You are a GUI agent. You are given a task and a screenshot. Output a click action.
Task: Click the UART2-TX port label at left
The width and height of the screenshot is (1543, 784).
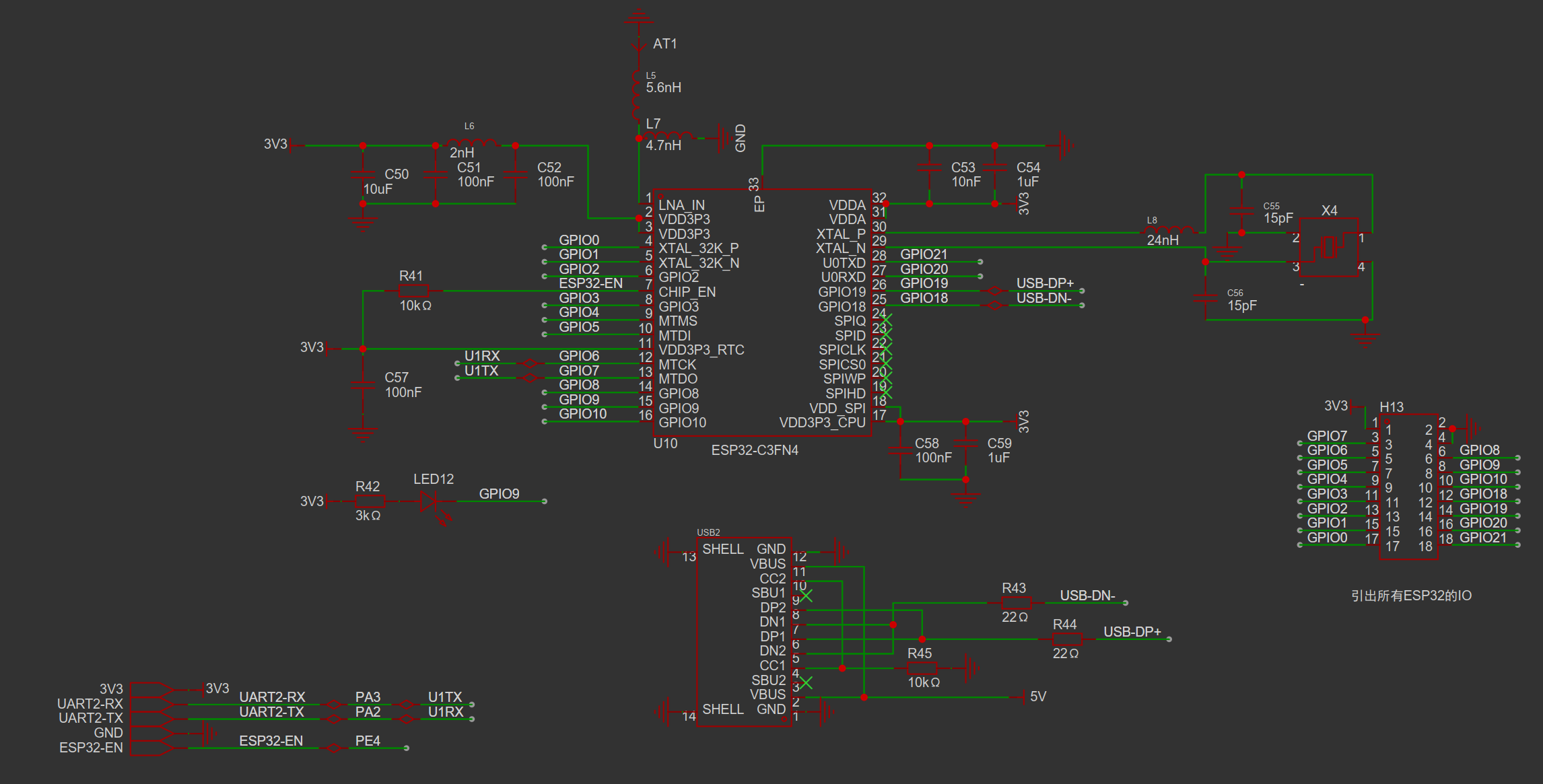pyautogui.click(x=91, y=718)
